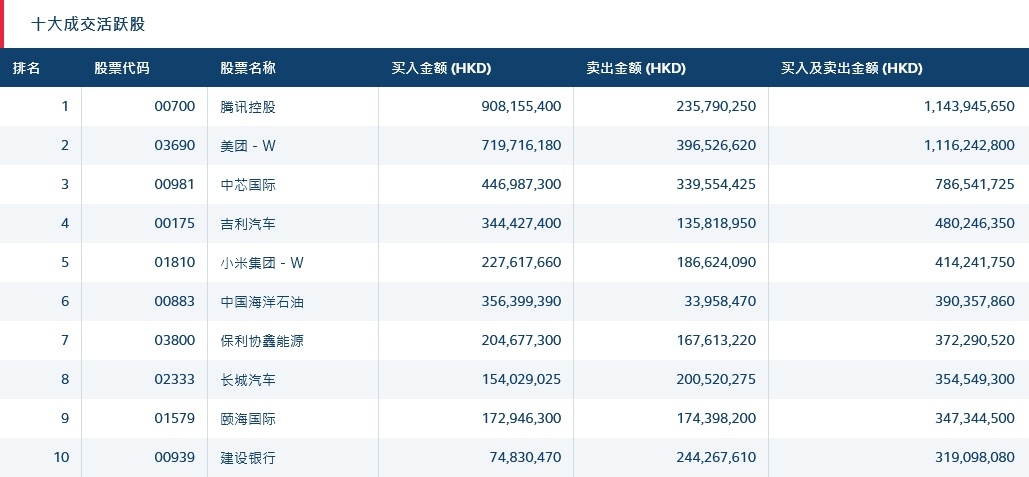Click the 买入及卖出金额 (HKD) column header
Image resolution: width=1029 pixels, height=477 pixels.
851,68
